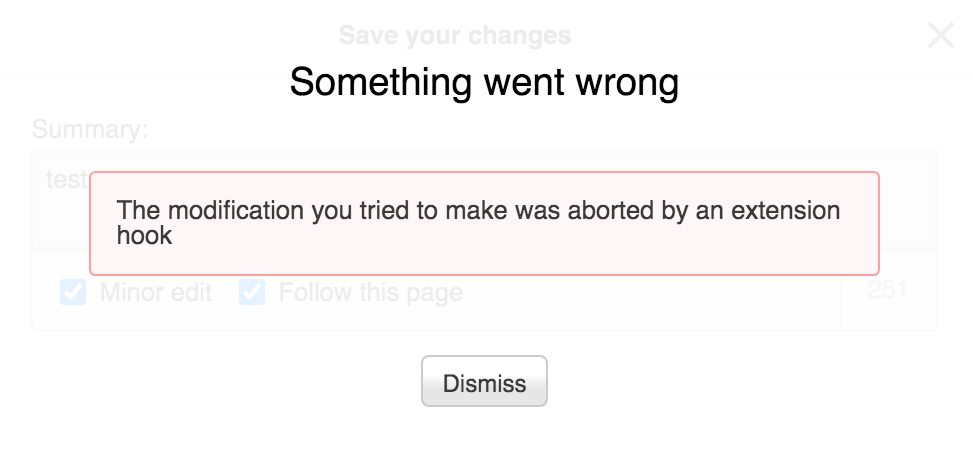Close the Save your changes dialog
This screenshot has width=973, height=473.
[941, 36]
